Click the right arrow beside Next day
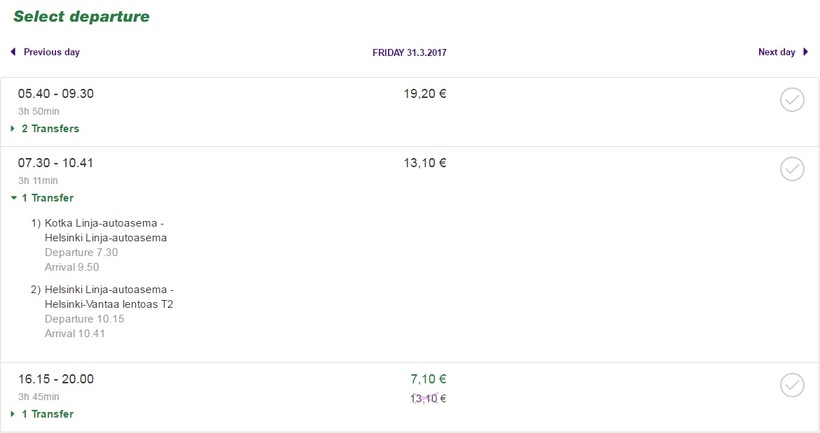The width and height of the screenshot is (820, 433). click(x=806, y=52)
